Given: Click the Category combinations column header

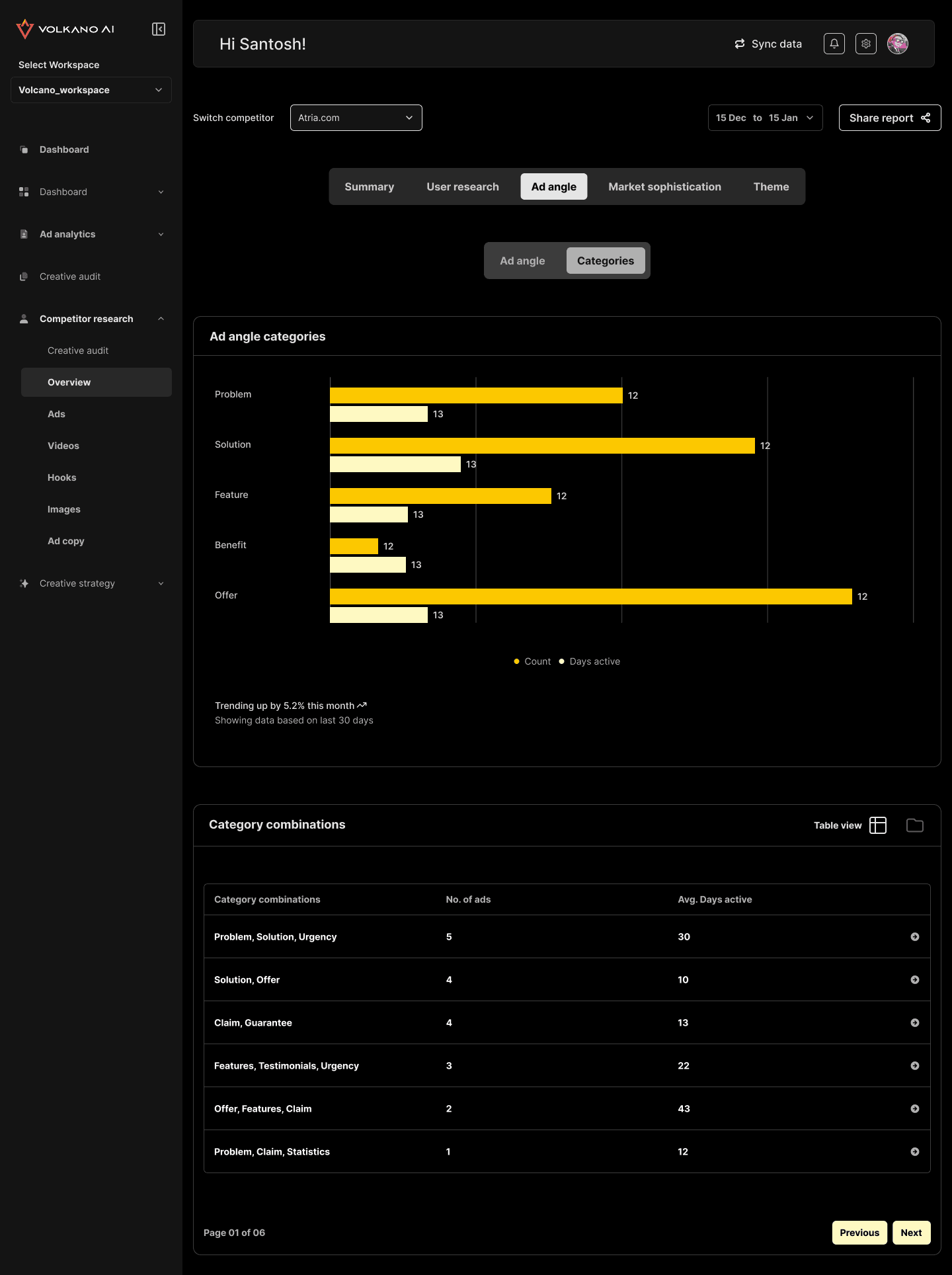Looking at the screenshot, I should [x=267, y=899].
